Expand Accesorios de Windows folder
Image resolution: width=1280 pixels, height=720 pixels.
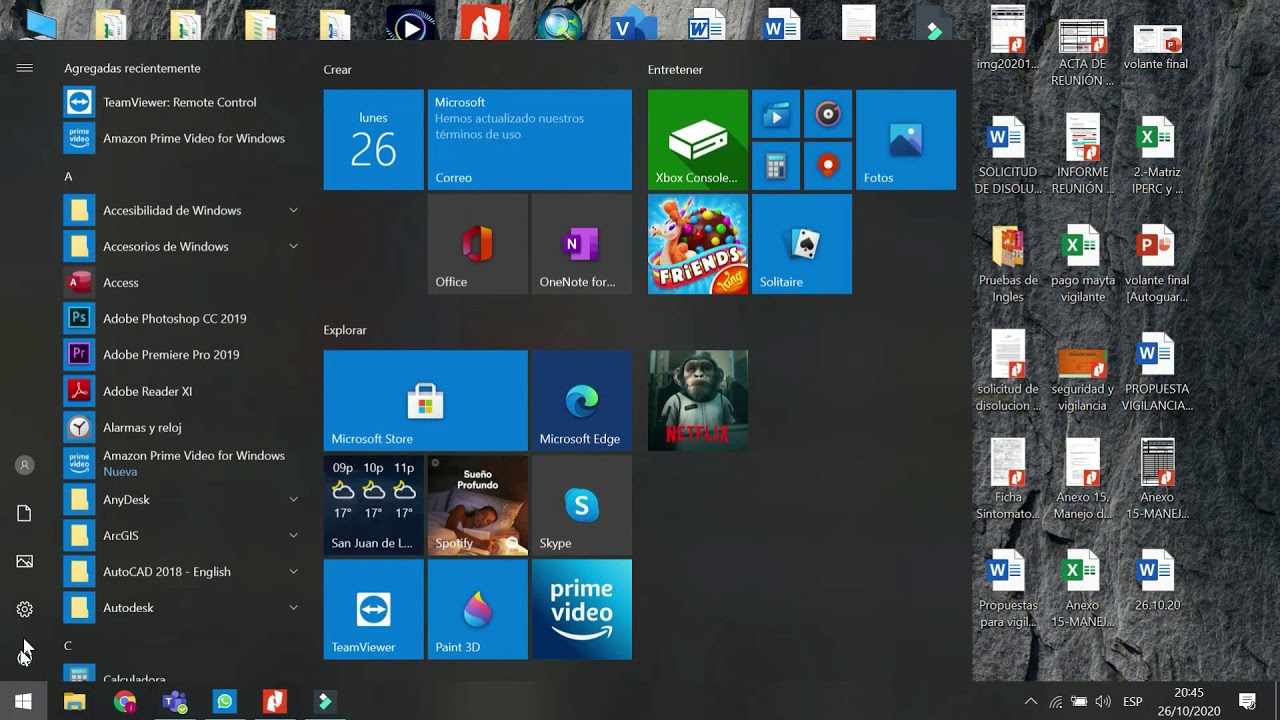[182, 246]
